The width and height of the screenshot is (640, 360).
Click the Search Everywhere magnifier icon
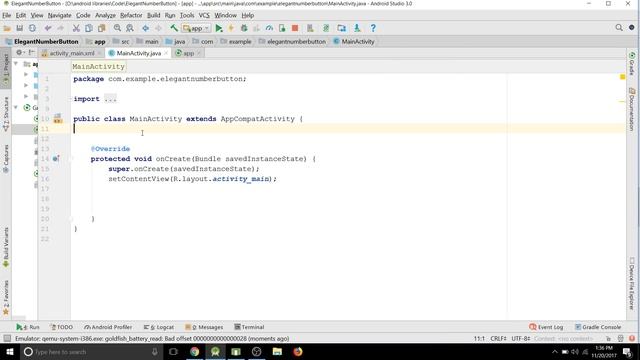619,28
